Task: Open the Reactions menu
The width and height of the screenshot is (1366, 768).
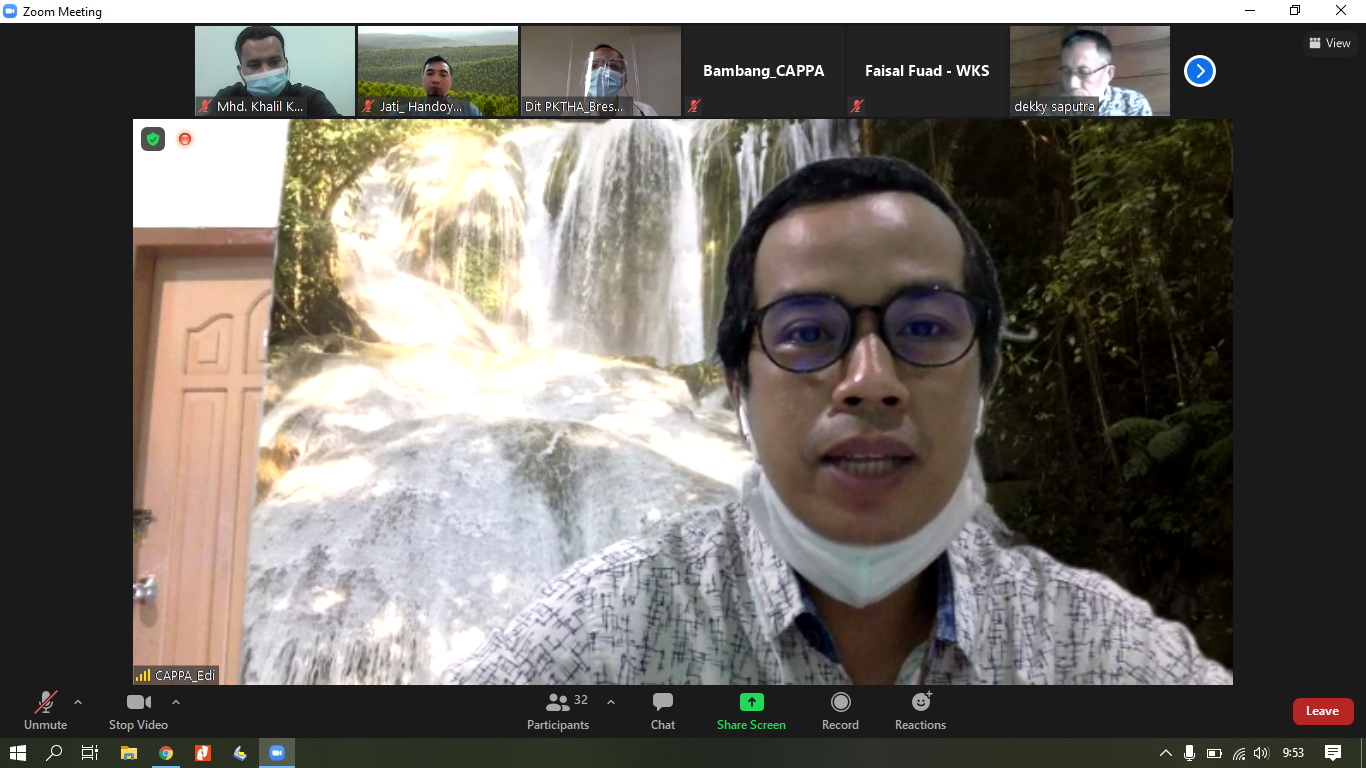Action: [x=920, y=711]
